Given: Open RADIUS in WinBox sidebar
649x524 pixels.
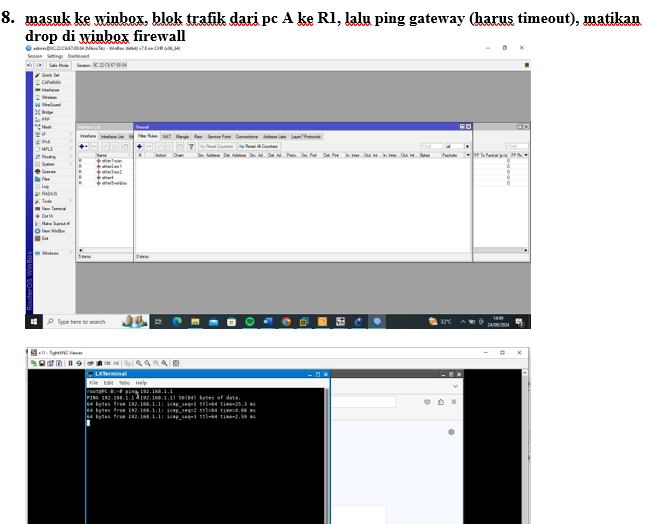Looking at the screenshot, I should (x=46, y=194).
